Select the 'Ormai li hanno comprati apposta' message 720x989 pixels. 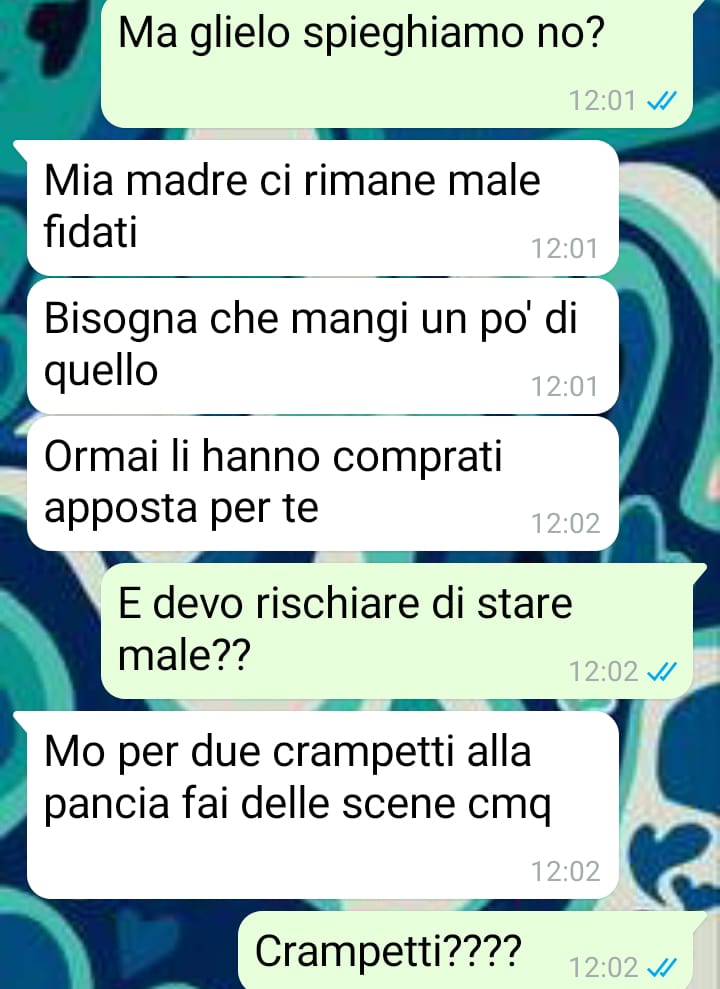pos(322,483)
